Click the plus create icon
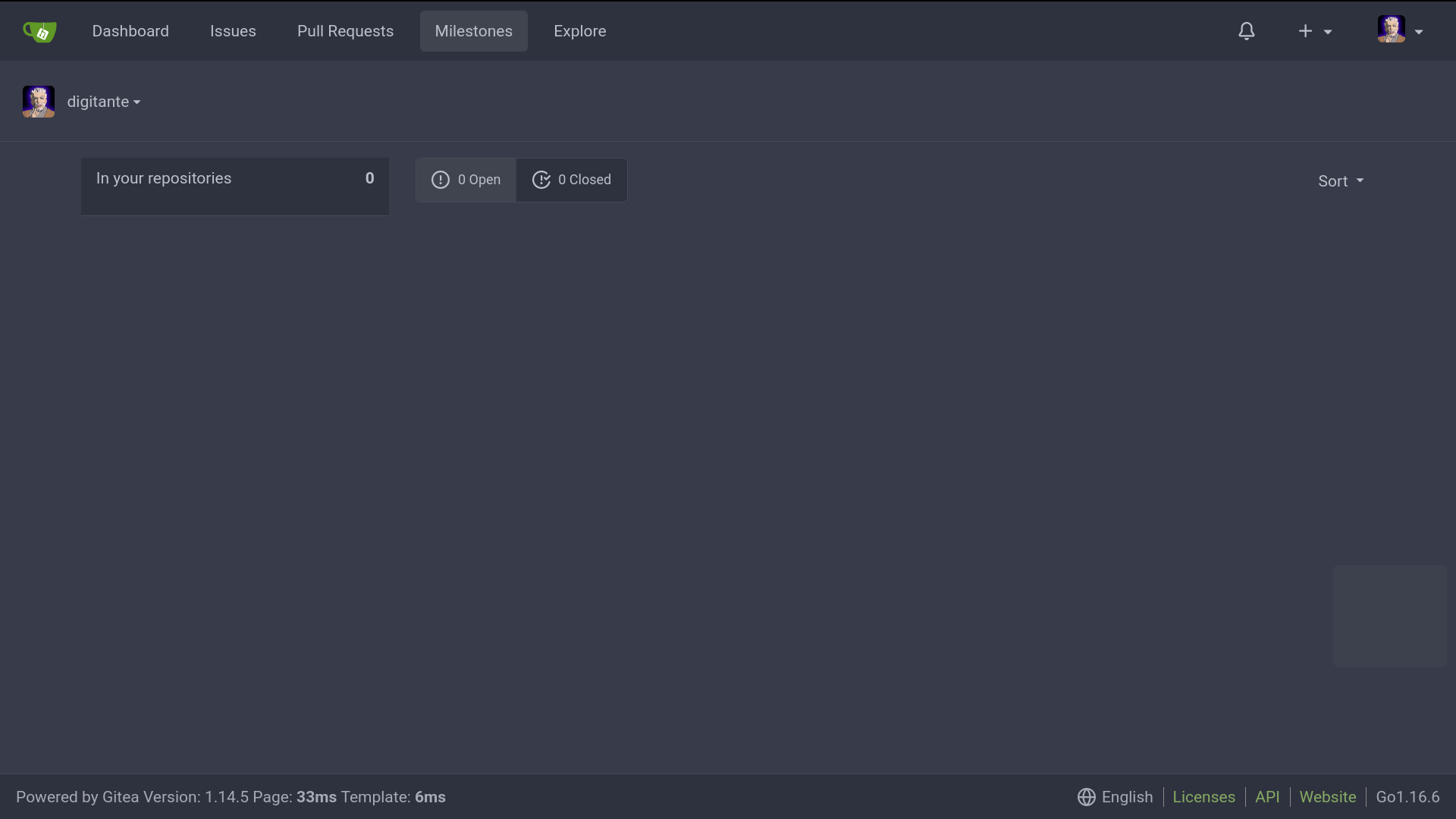 1305,31
